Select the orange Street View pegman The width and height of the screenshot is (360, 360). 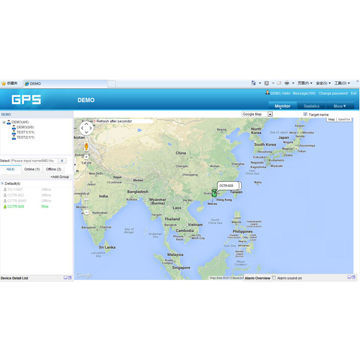86,147
